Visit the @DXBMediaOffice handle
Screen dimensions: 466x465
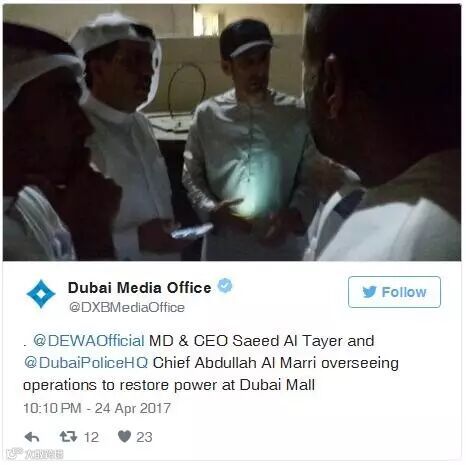point(127,307)
